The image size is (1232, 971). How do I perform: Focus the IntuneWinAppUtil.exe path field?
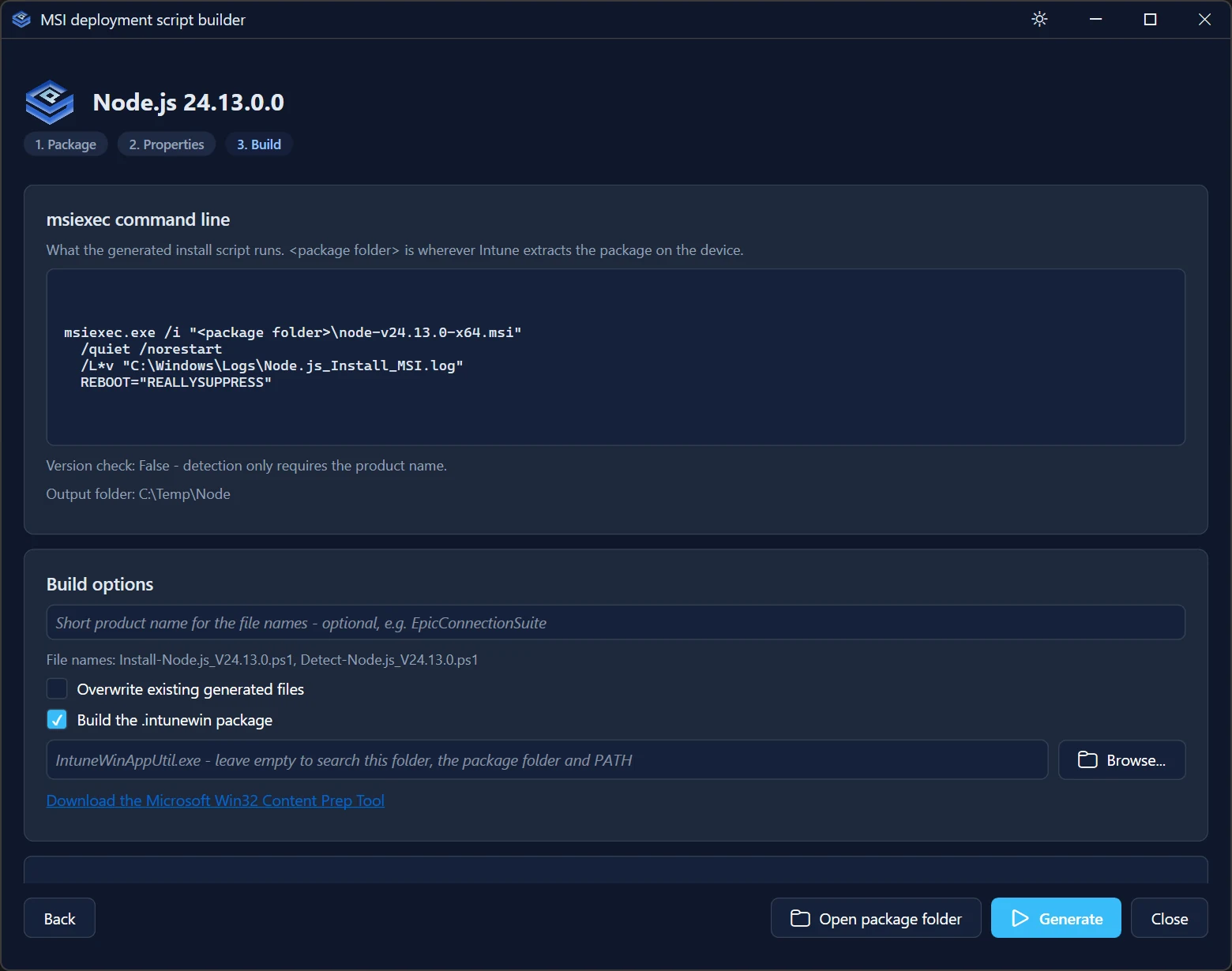pyautogui.click(x=547, y=759)
